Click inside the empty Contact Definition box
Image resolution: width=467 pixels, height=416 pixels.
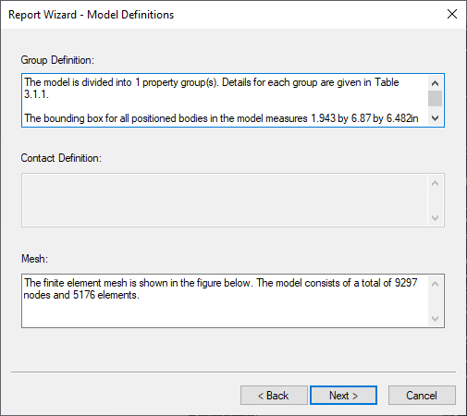pyautogui.click(x=224, y=200)
